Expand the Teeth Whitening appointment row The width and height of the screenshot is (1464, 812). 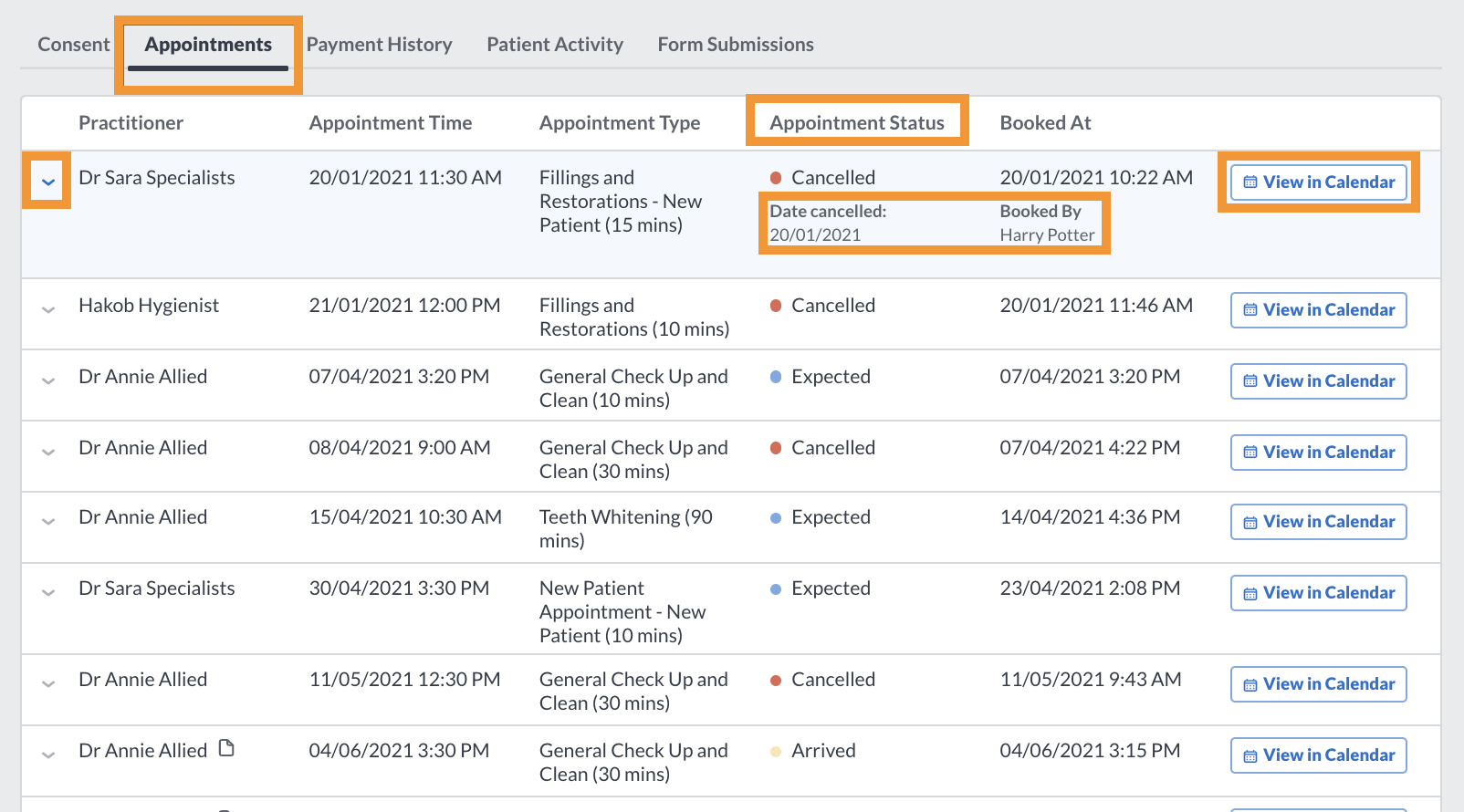click(48, 521)
